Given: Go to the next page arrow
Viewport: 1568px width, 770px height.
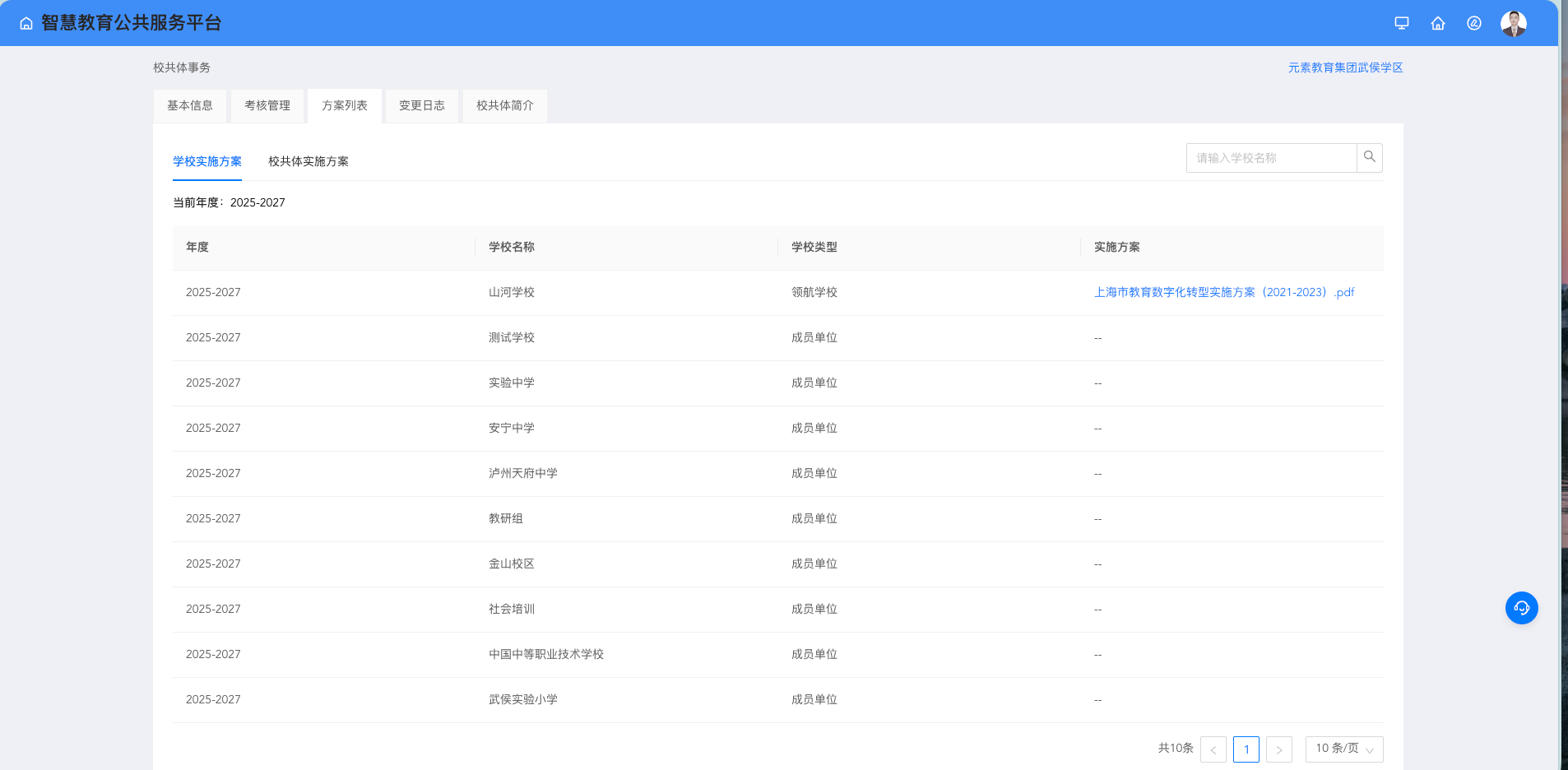Looking at the screenshot, I should tap(1279, 749).
